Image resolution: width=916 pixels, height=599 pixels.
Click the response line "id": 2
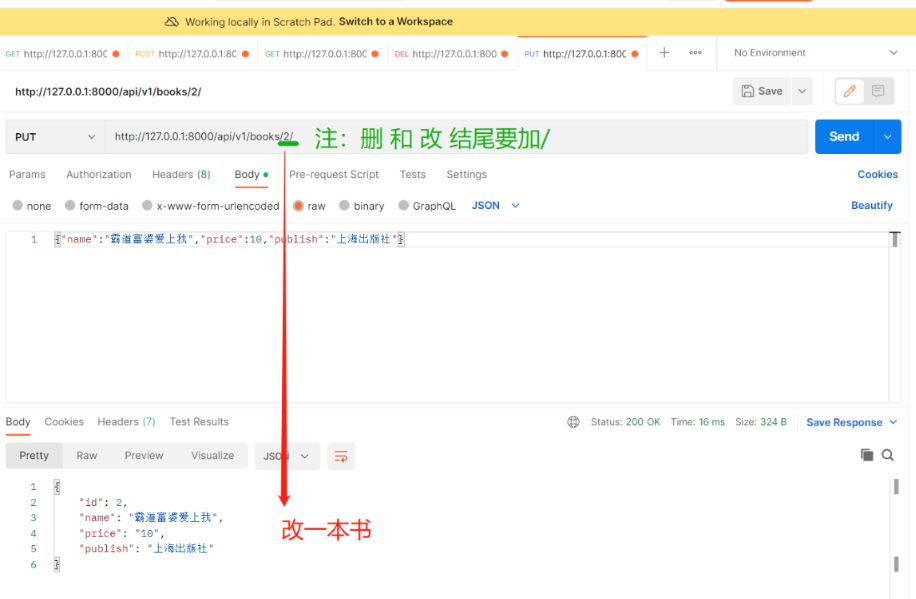click(x=103, y=503)
